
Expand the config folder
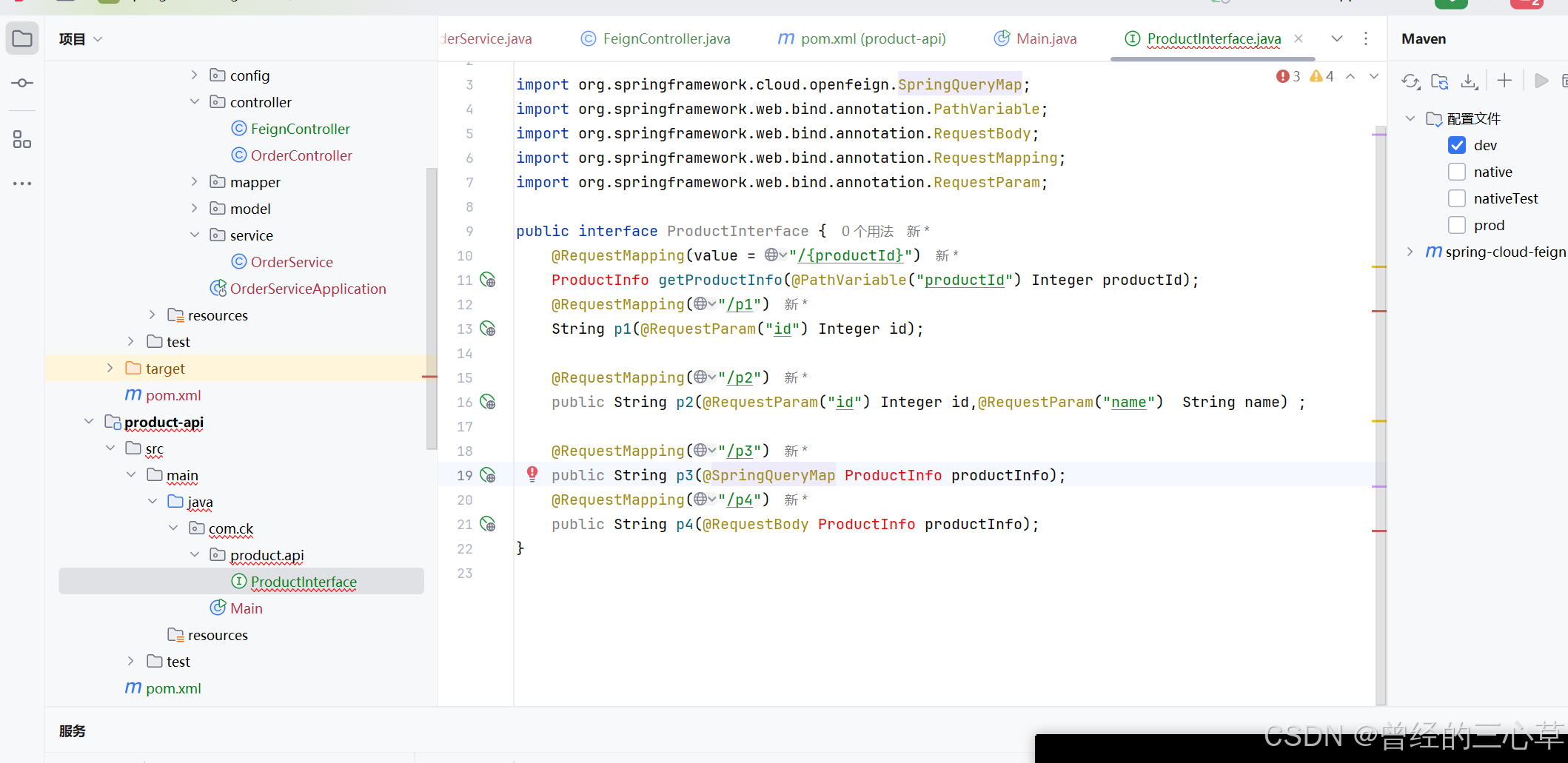(194, 75)
